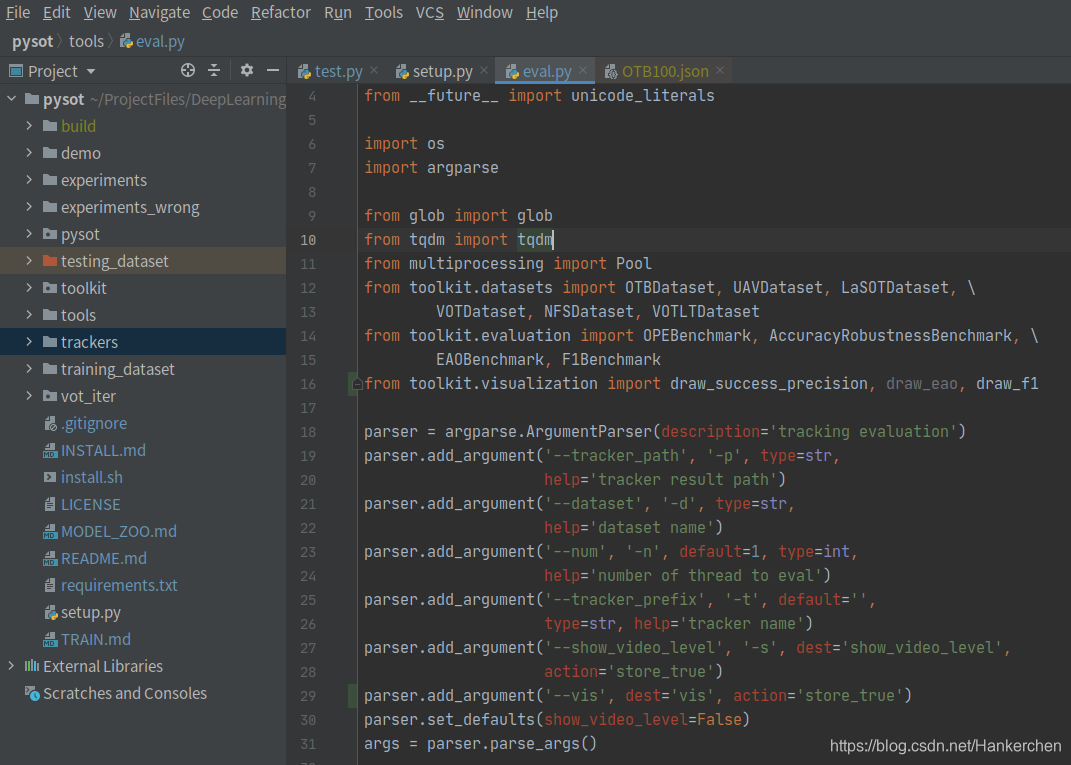Select the build folder icon
This screenshot has width=1071, height=765.
[50, 126]
